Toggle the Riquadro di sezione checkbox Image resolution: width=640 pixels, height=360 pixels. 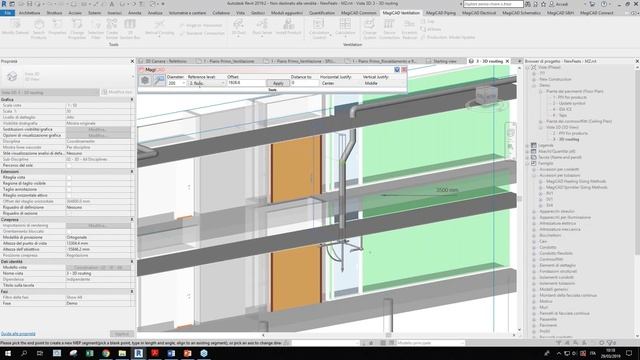69,213
